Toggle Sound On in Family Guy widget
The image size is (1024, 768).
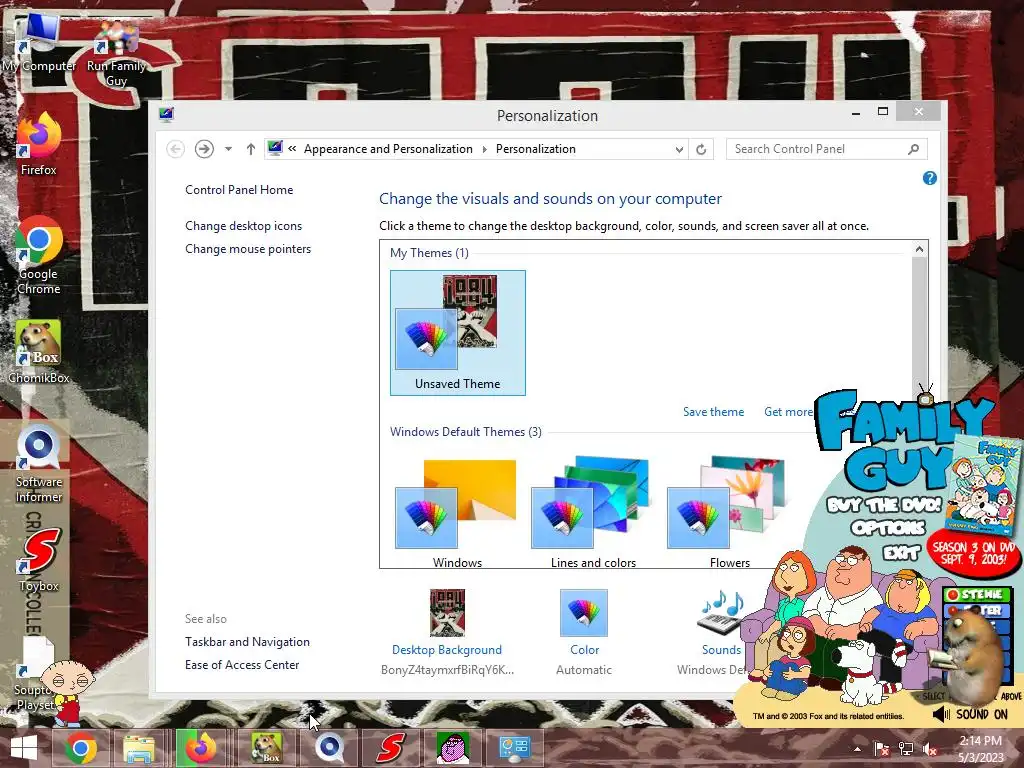pyautogui.click(x=971, y=714)
